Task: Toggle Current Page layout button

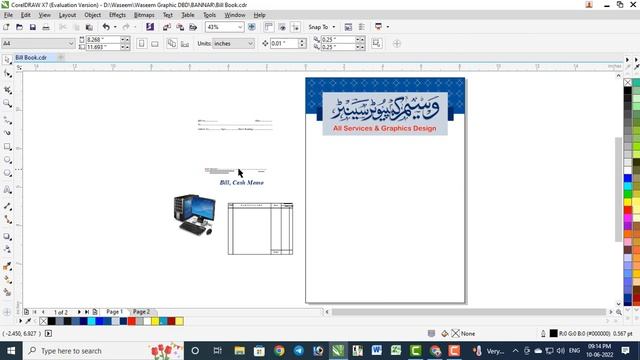Action: click(185, 43)
